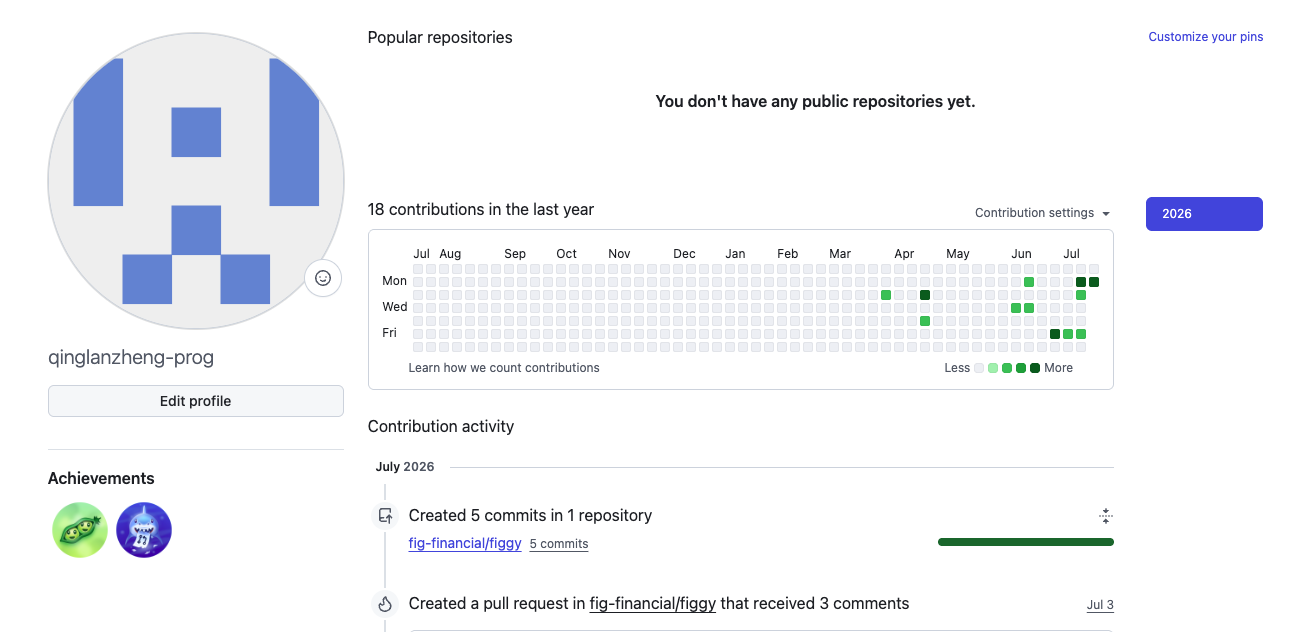Click the July 2026 timeline label
This screenshot has height=632, width=1294.
(406, 467)
